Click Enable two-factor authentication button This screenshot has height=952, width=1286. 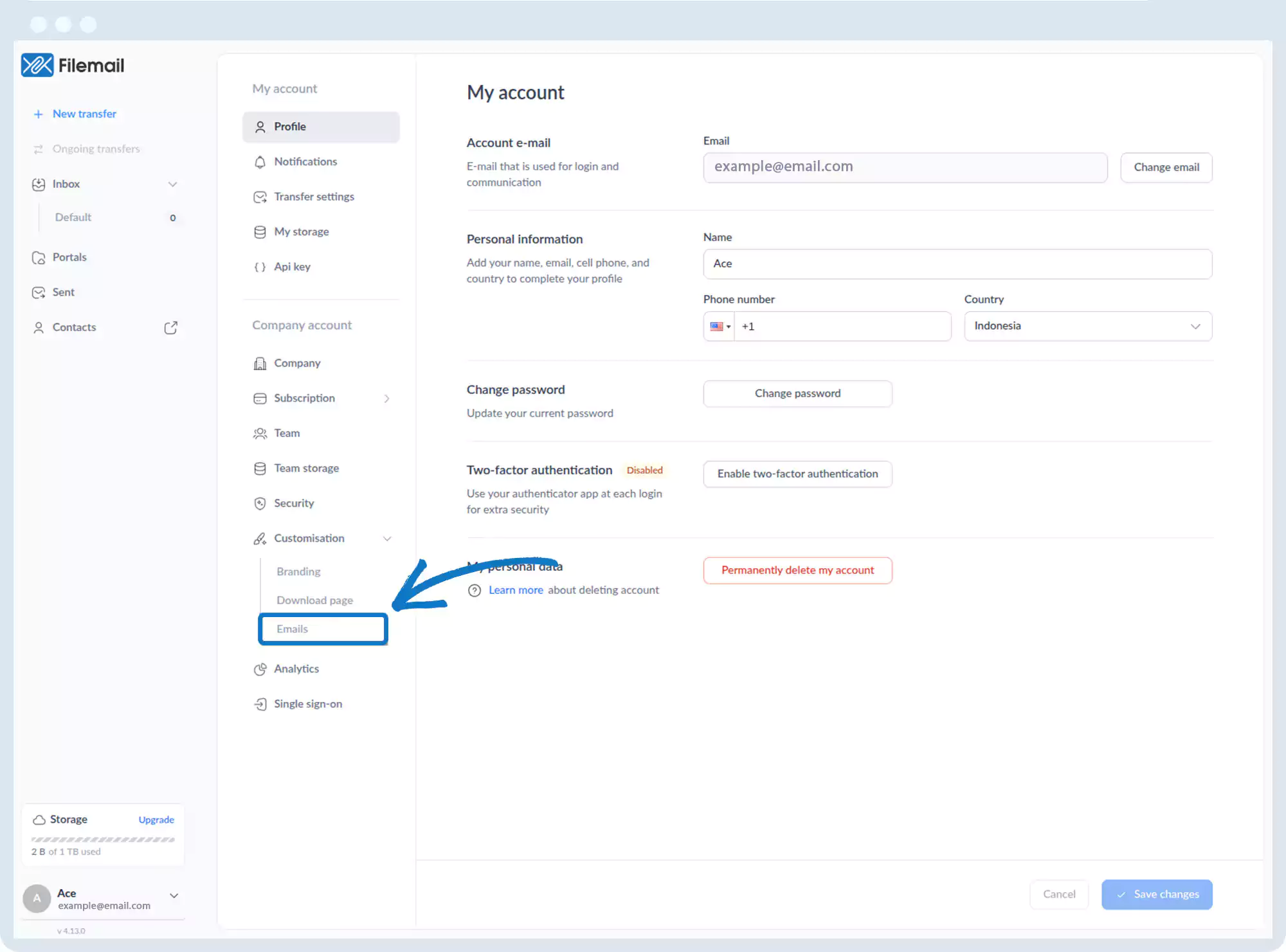point(797,474)
